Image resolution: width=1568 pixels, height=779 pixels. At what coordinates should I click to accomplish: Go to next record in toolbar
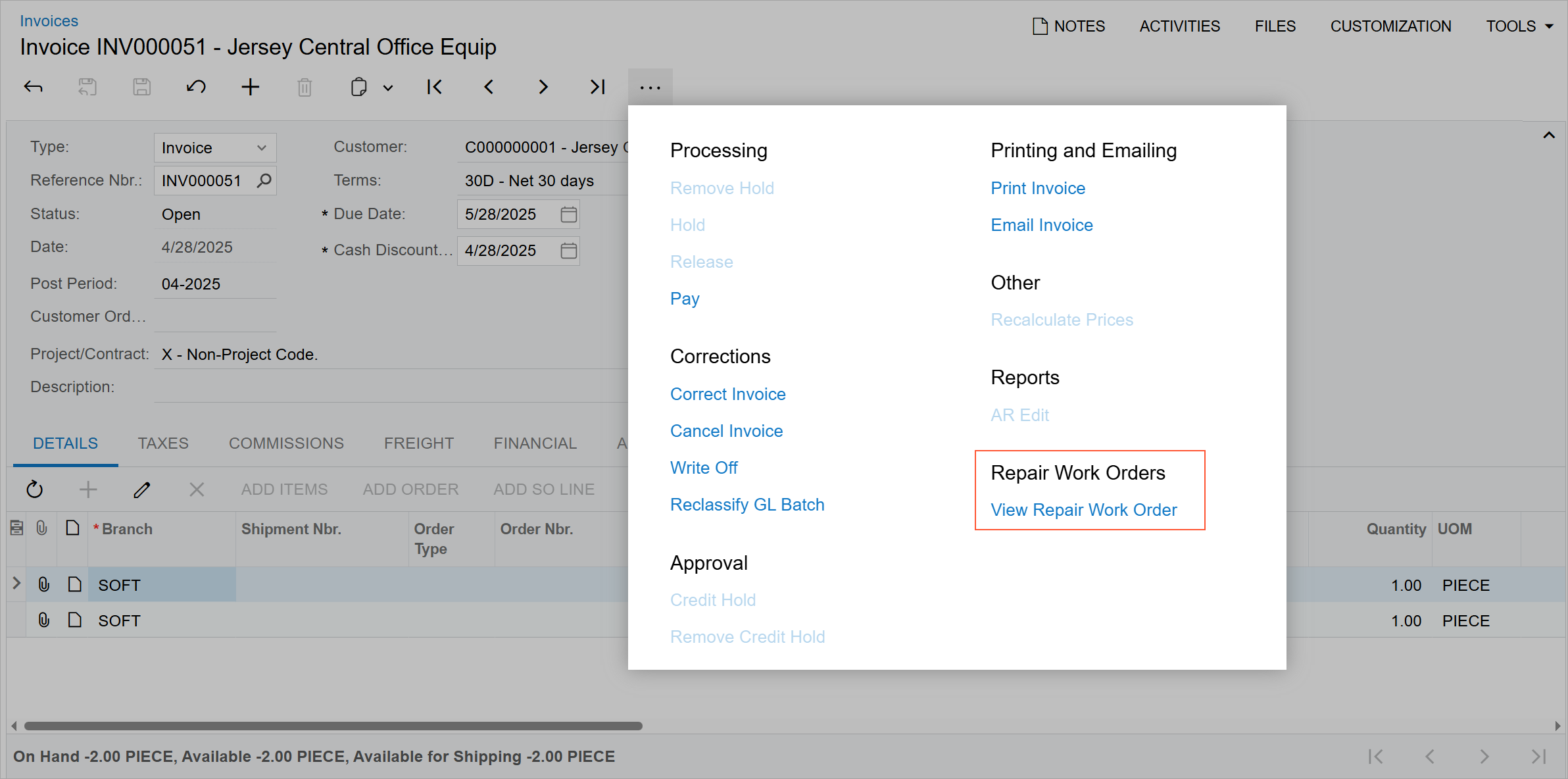pos(543,87)
